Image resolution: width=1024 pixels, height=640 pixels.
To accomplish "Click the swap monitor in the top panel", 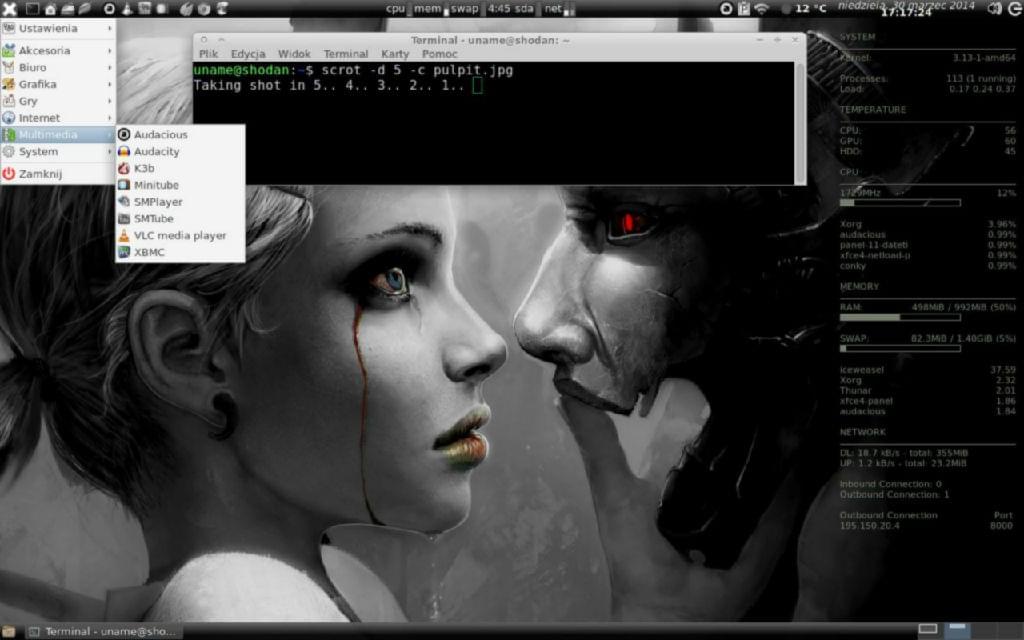I will (x=466, y=8).
